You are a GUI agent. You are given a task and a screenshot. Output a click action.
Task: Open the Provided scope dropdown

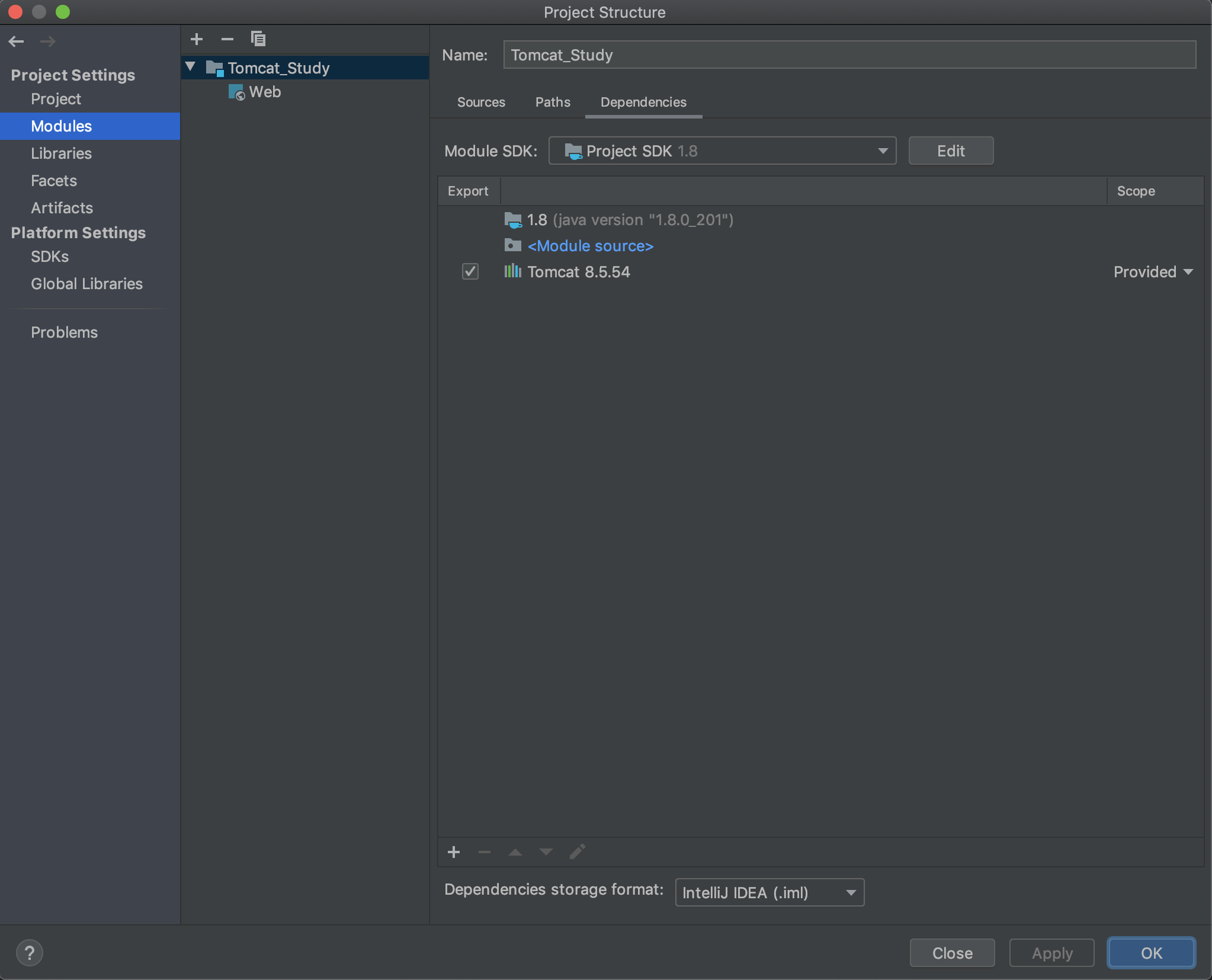1153,272
